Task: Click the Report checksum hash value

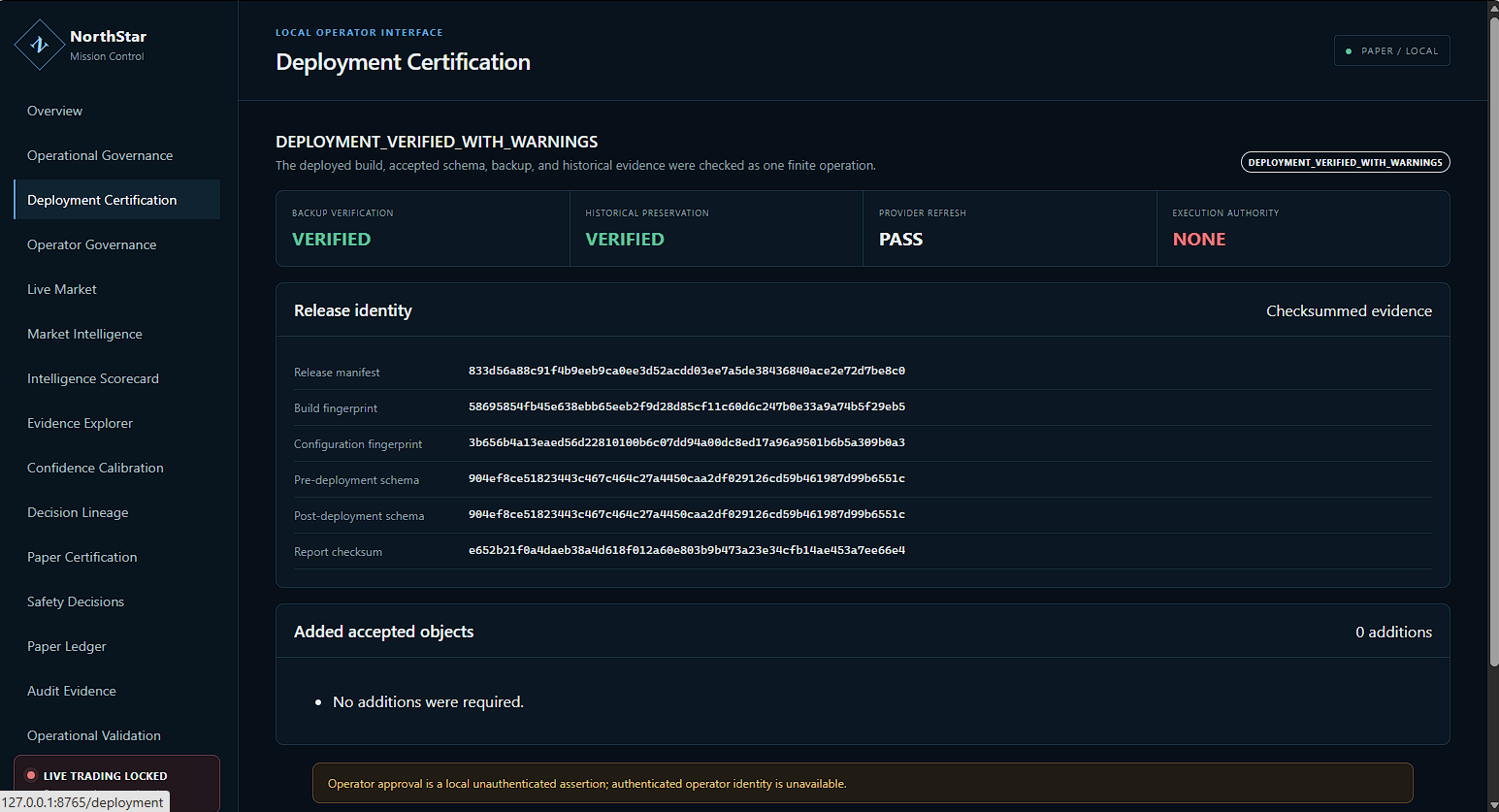Action: (x=687, y=550)
